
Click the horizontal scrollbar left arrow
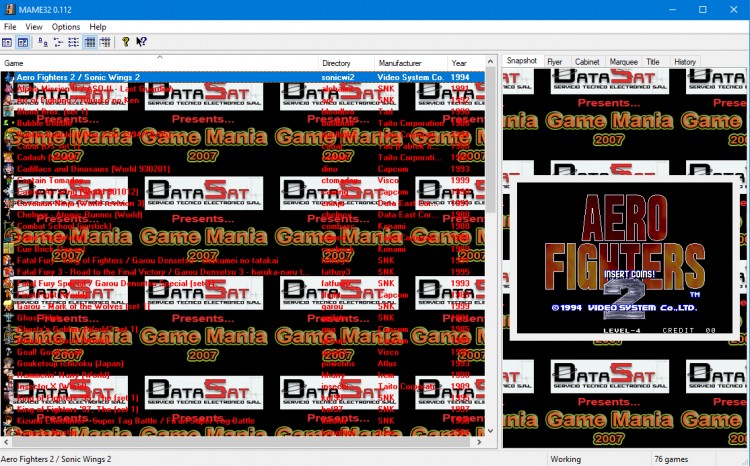[x=6, y=442]
